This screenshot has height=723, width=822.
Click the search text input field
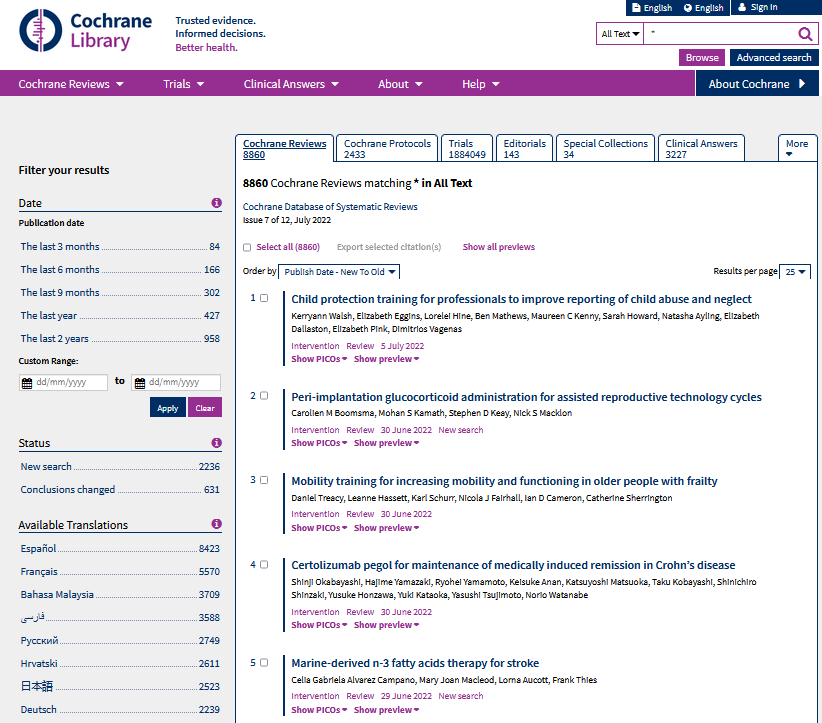(718, 34)
